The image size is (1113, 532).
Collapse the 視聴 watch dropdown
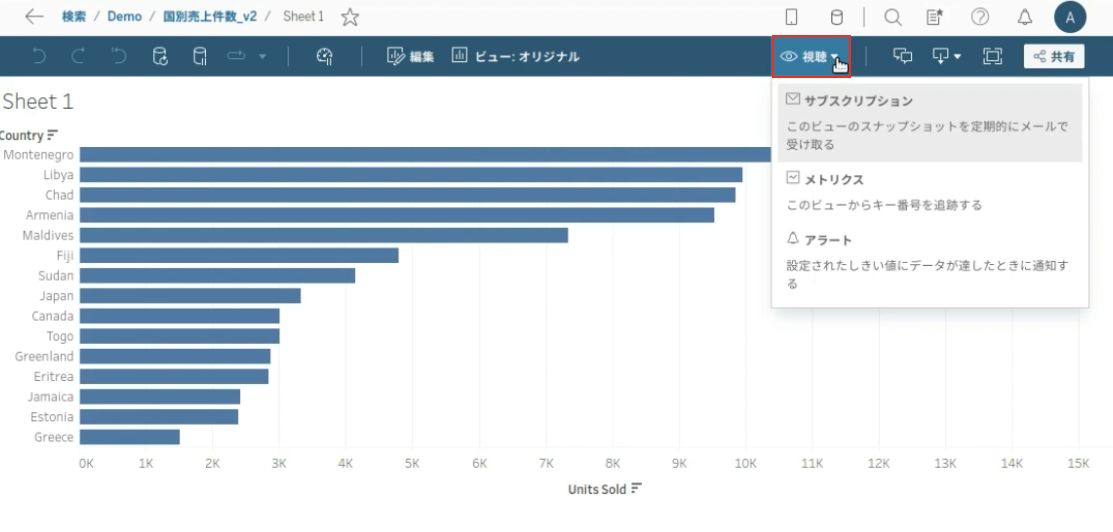pos(812,57)
